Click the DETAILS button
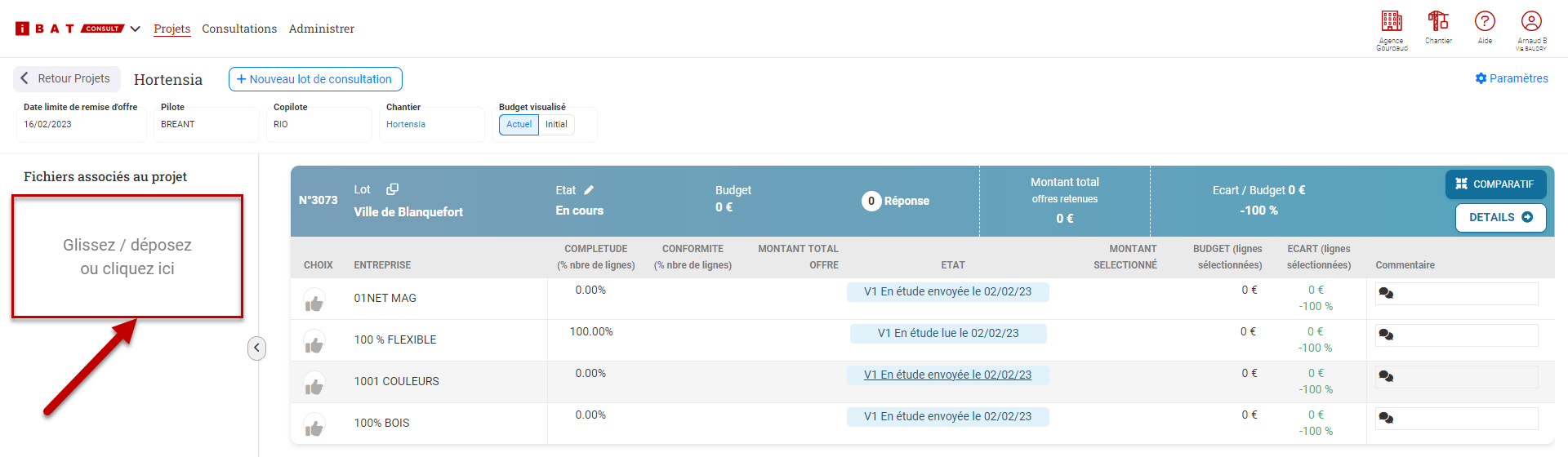 pyautogui.click(x=1500, y=218)
